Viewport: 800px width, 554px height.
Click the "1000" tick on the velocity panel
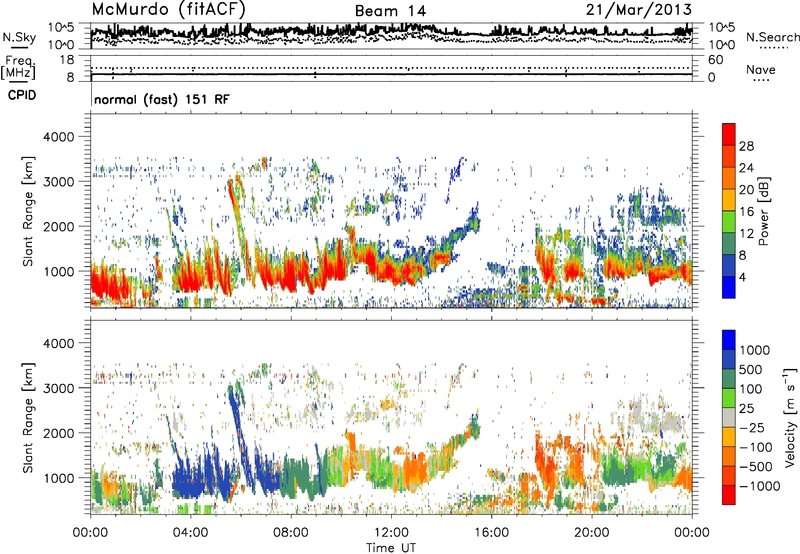59,478
